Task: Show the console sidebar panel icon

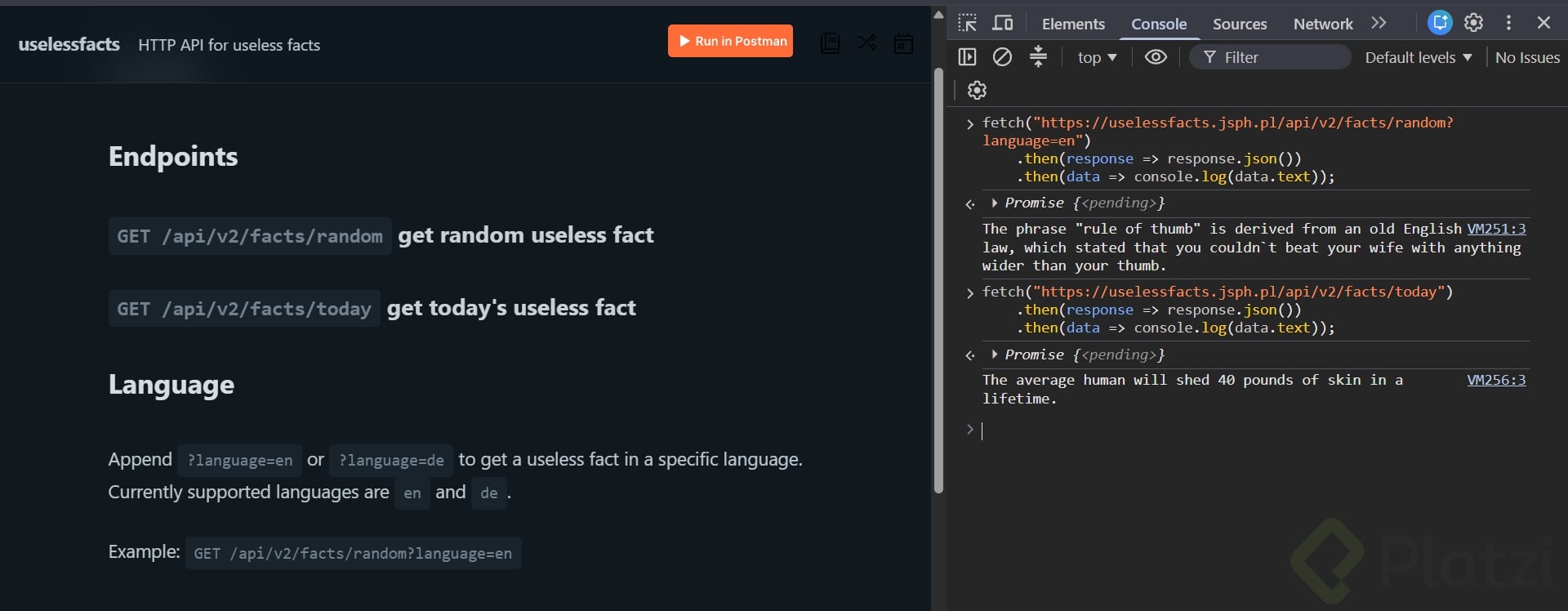Action: [968, 57]
